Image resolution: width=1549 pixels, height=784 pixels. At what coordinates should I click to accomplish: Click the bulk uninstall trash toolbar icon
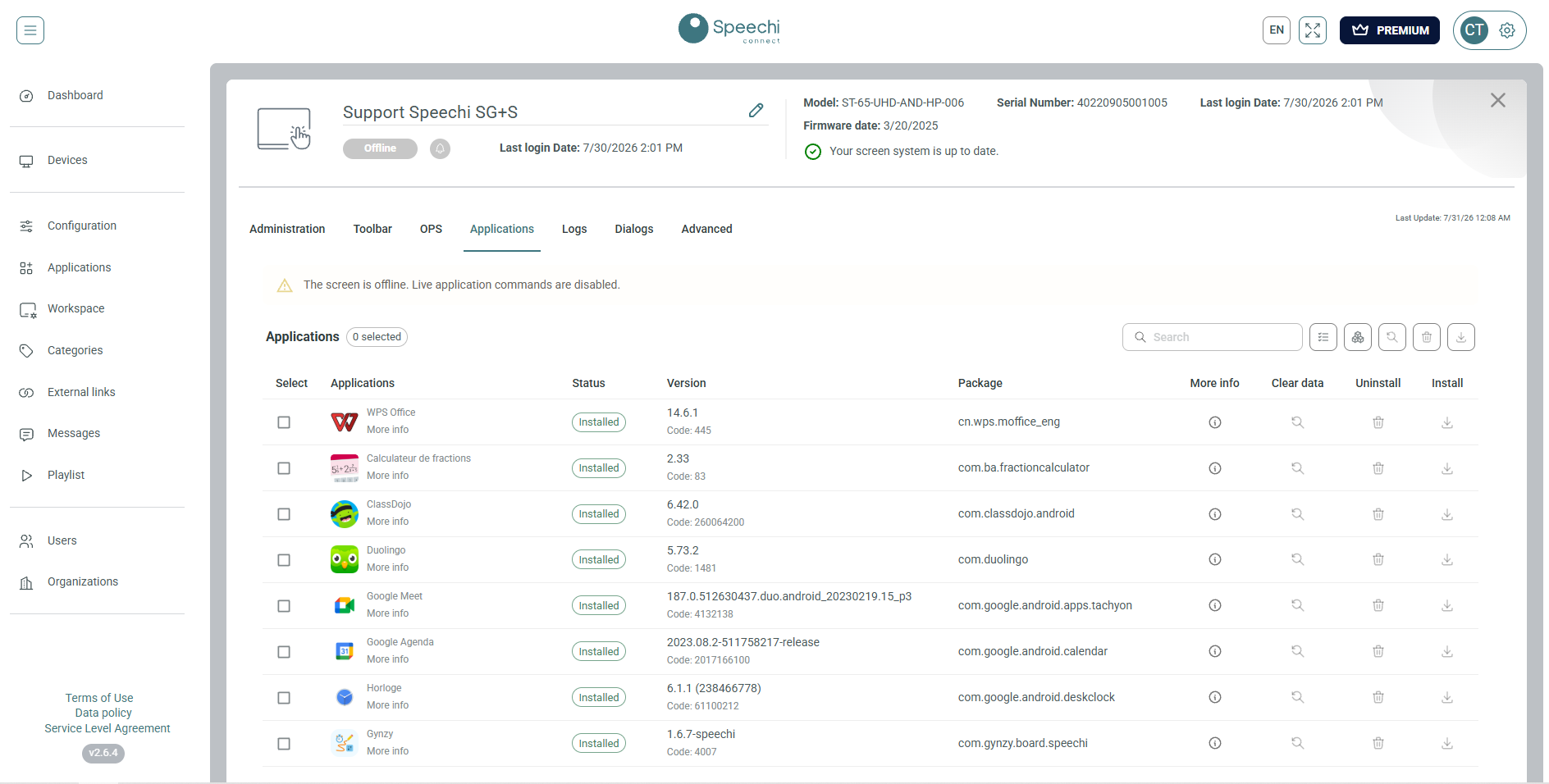point(1427,337)
